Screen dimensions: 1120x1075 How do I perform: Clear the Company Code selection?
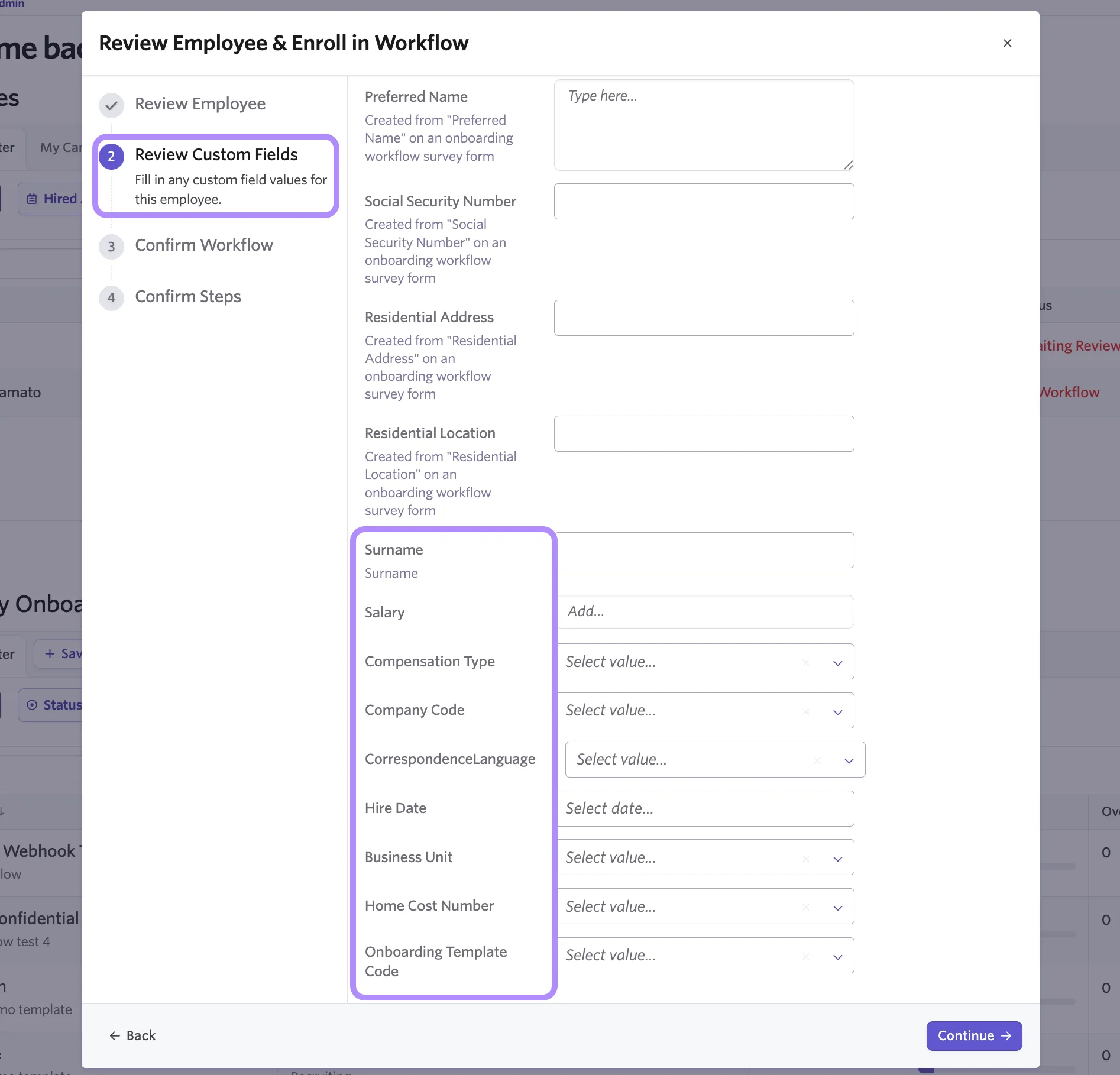(805, 711)
